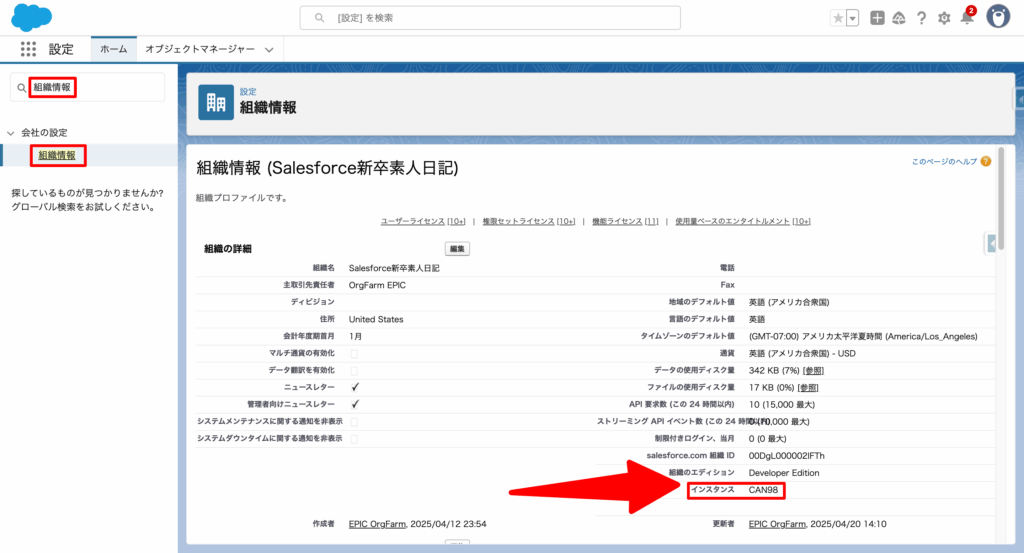
Task: Click the instance value CAN98
Action: 763,490
